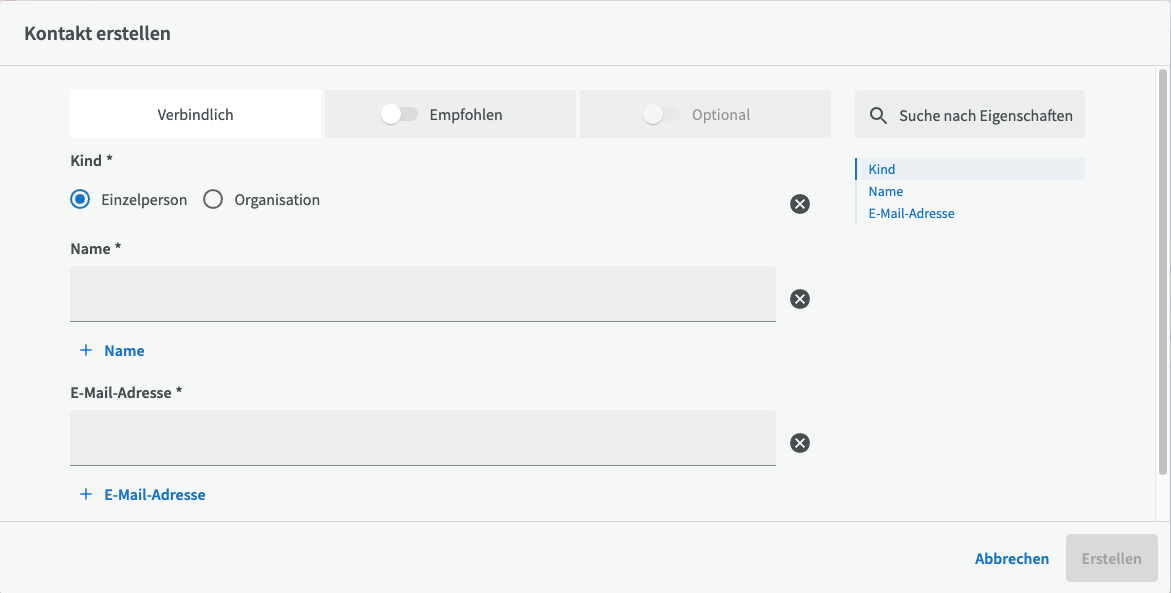Screen dimensions: 1171x593
Task: Jump to E-Mail-Adresse in the property list
Action: [x=911, y=214]
